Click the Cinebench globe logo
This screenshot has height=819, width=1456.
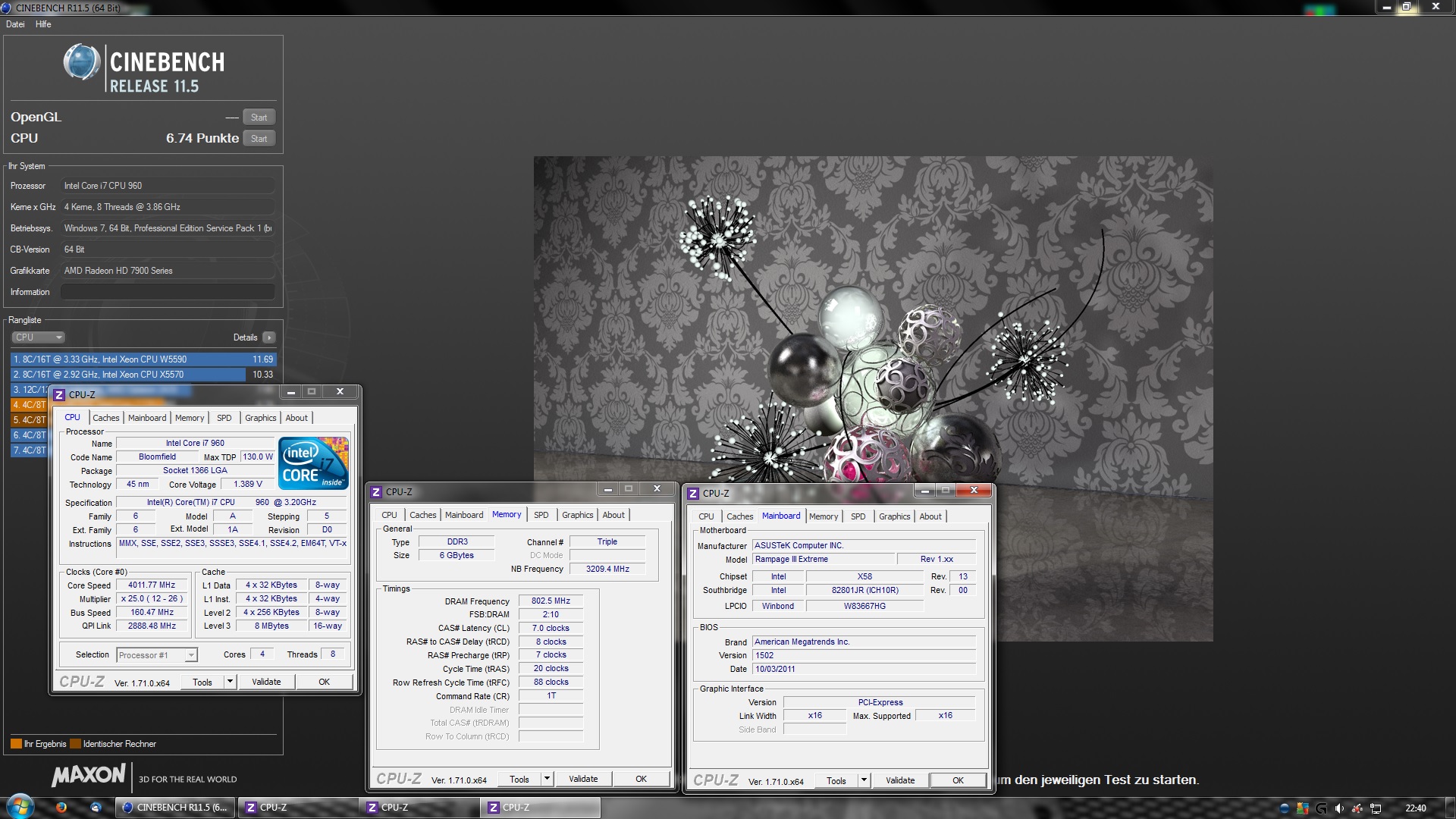pyautogui.click(x=81, y=62)
